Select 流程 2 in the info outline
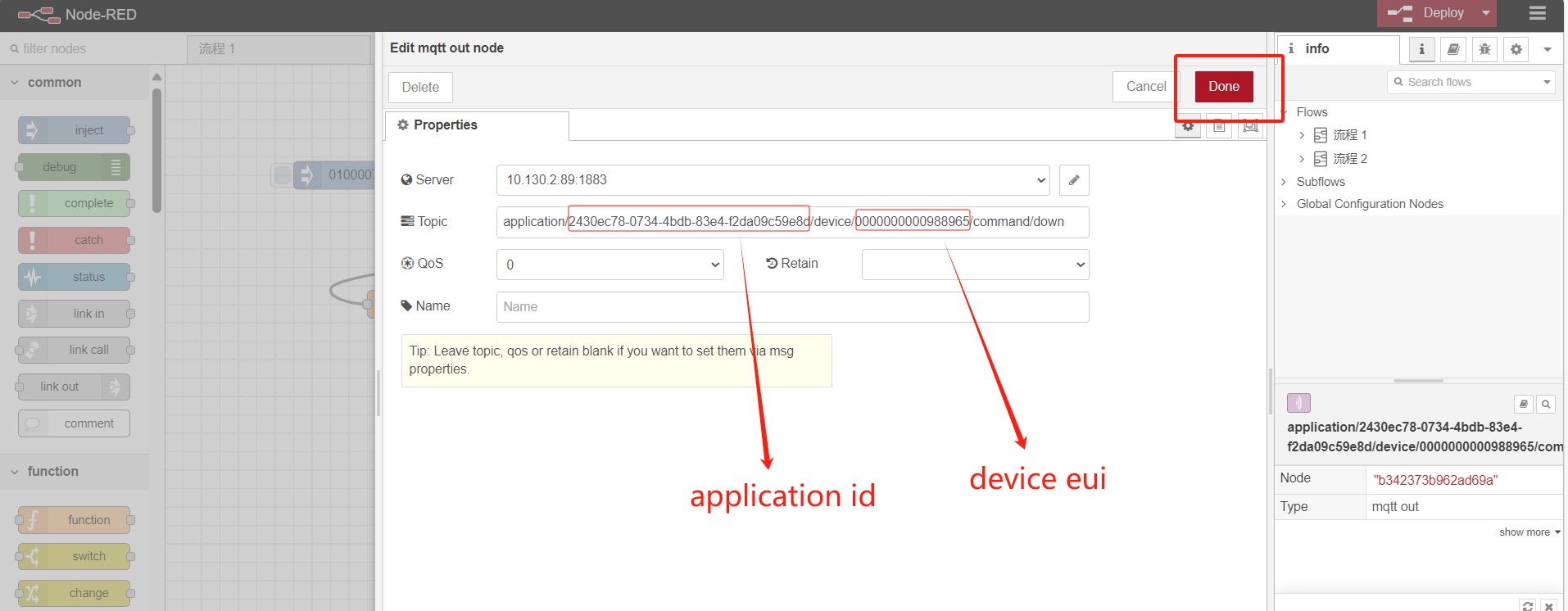The image size is (1568, 611). pyautogui.click(x=1350, y=159)
